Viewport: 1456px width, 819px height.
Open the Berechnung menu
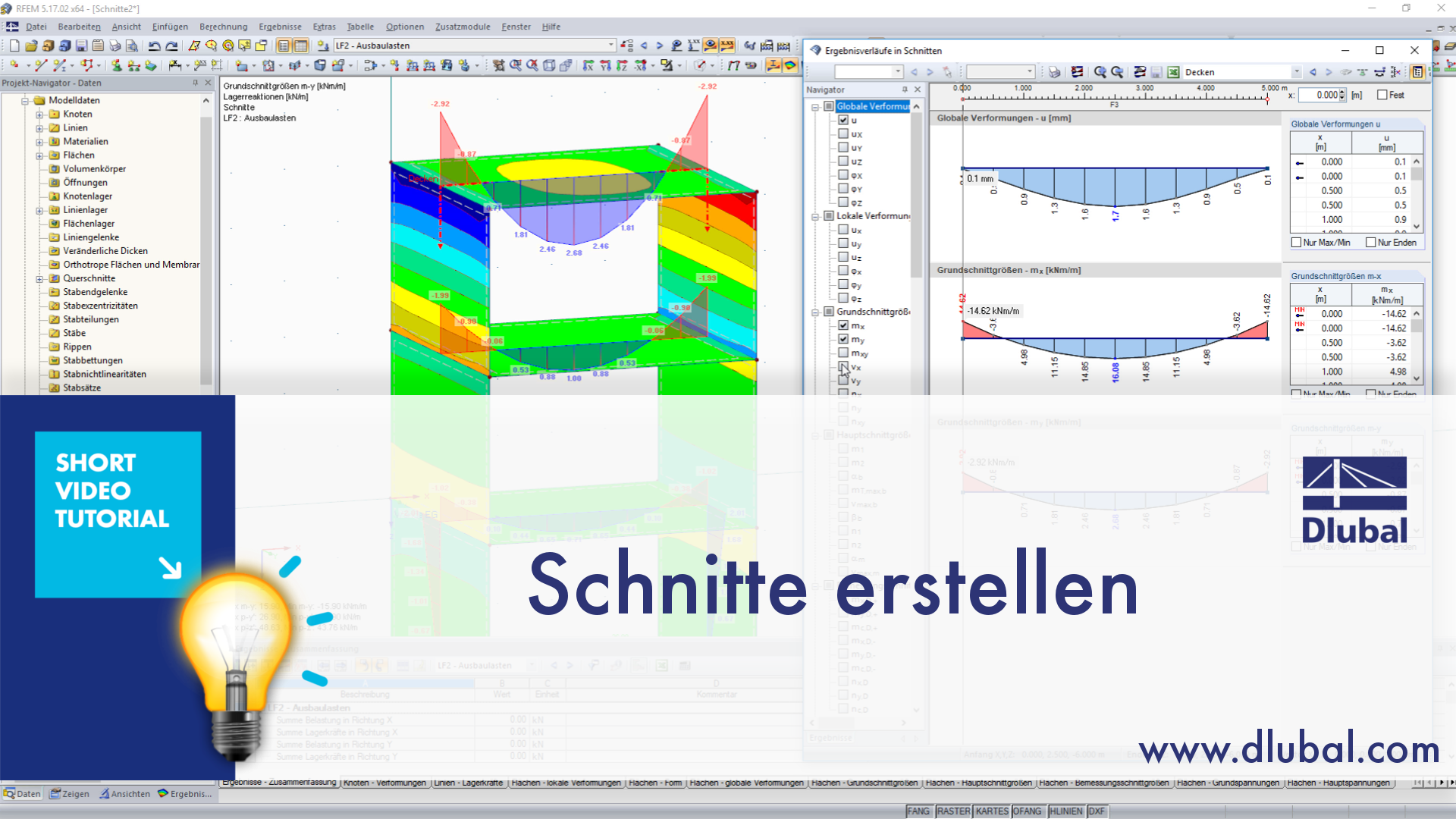click(223, 27)
